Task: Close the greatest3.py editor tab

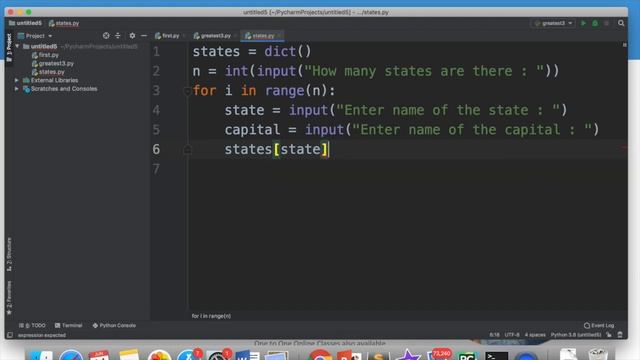Action: point(236,36)
